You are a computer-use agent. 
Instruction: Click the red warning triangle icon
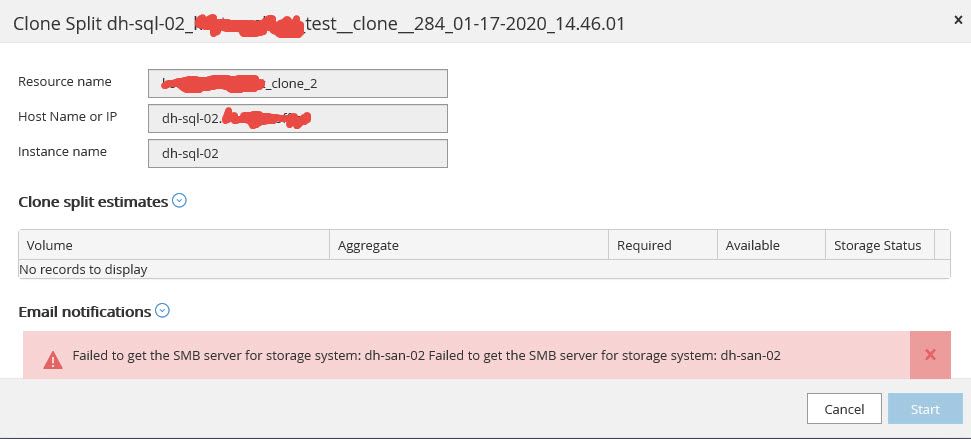(52, 357)
